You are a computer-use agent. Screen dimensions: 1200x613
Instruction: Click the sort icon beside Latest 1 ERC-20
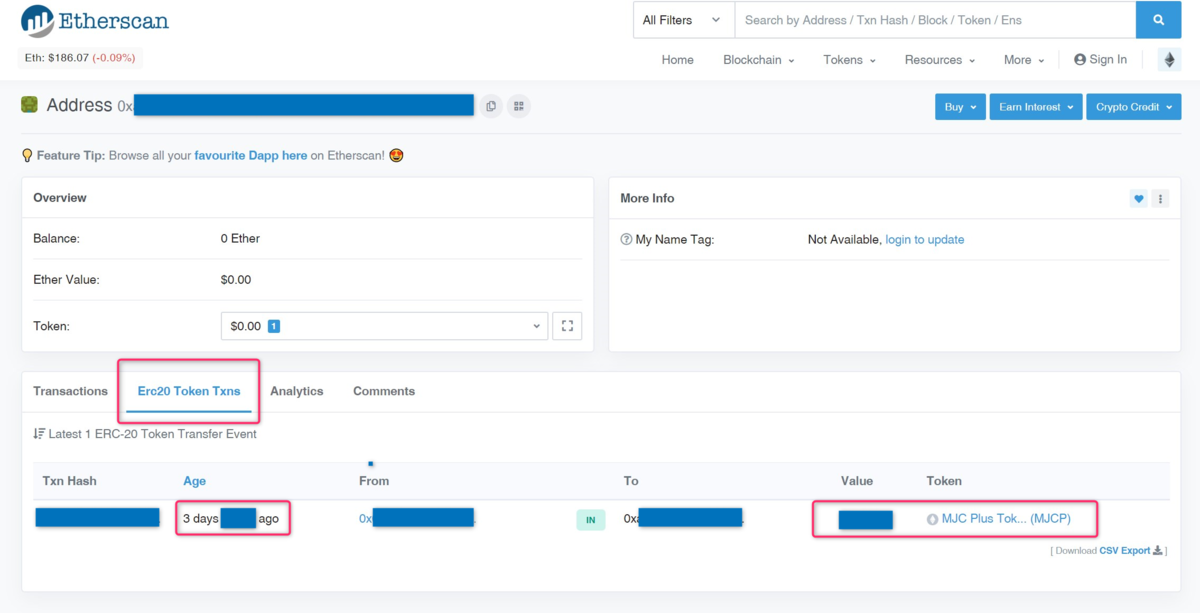(39, 434)
